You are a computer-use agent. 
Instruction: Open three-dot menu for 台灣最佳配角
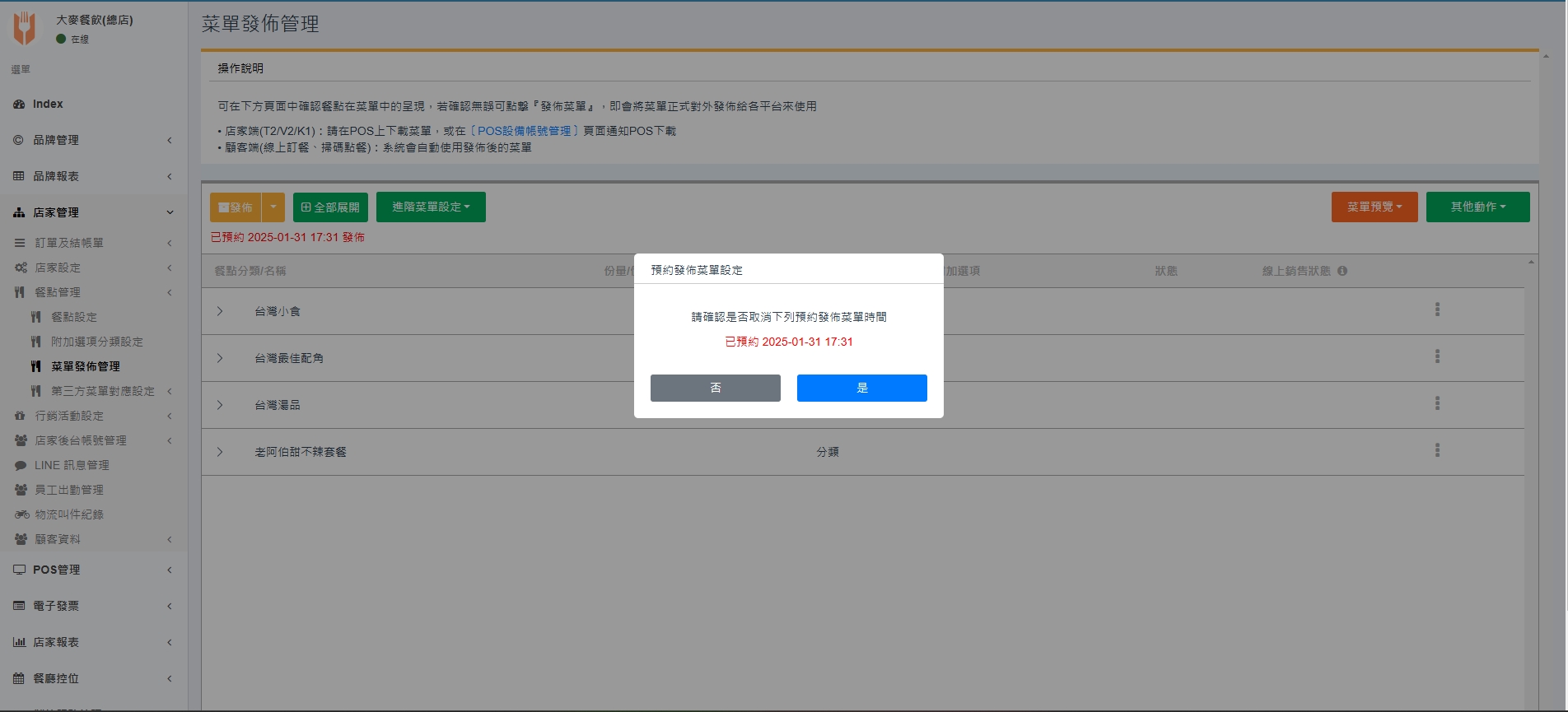[x=1437, y=356]
